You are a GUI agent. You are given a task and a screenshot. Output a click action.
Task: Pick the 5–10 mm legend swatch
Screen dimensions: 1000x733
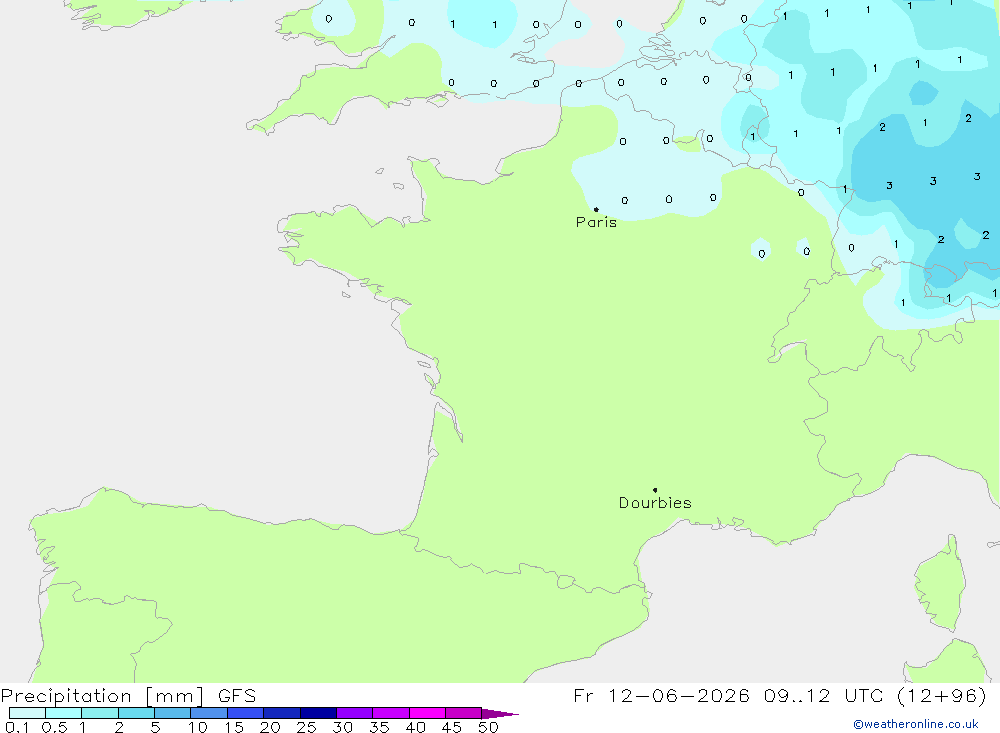172,713
